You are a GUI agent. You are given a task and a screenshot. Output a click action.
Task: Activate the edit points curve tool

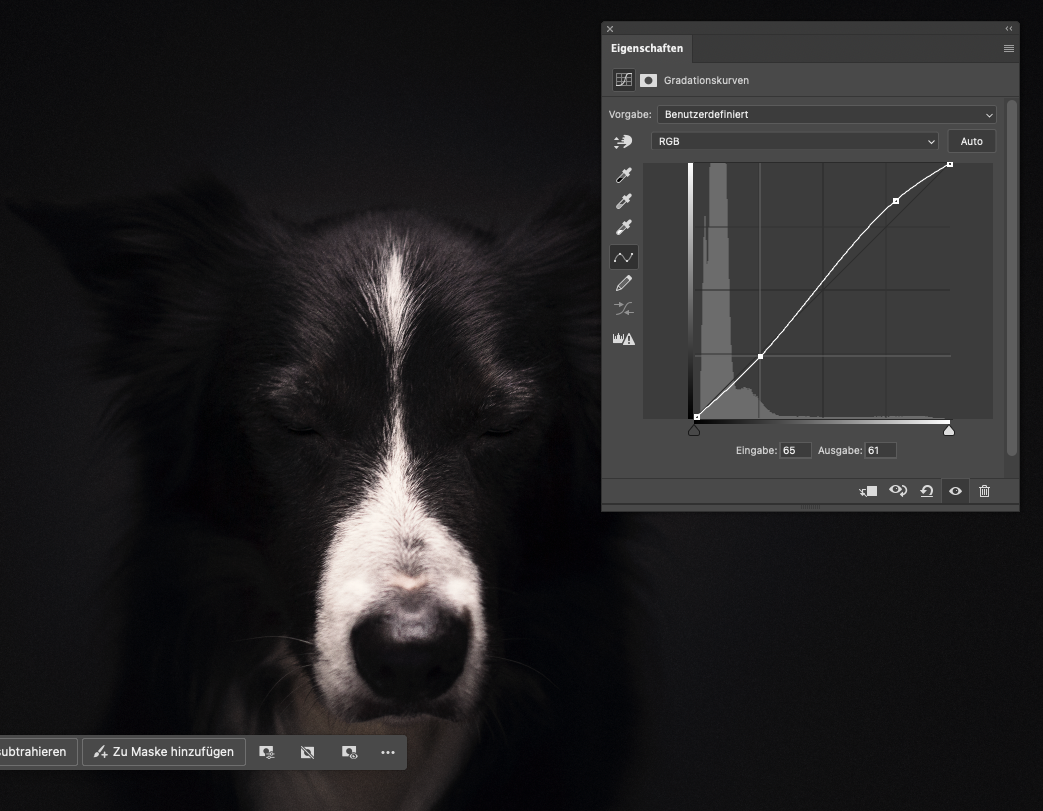click(624, 258)
